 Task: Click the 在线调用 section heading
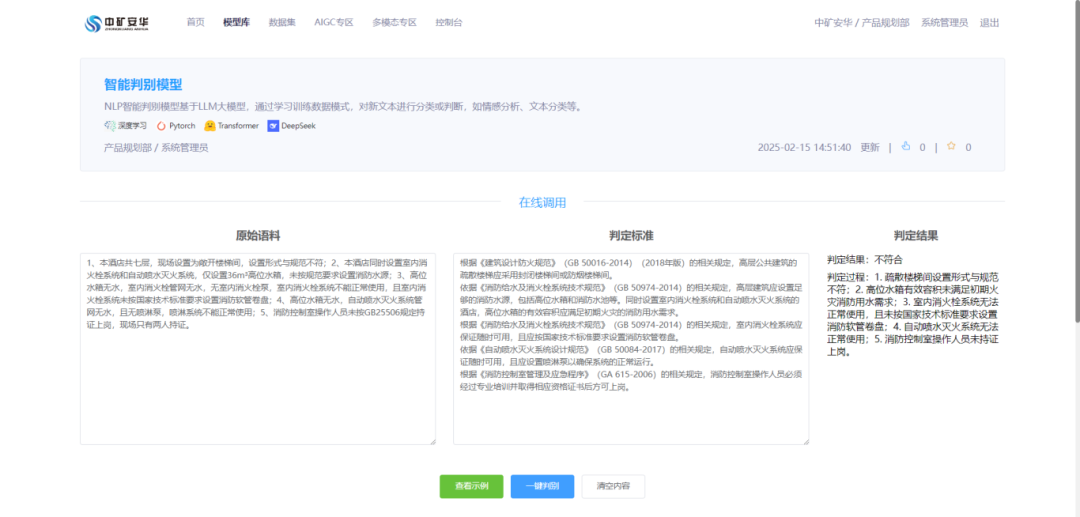[542, 202]
